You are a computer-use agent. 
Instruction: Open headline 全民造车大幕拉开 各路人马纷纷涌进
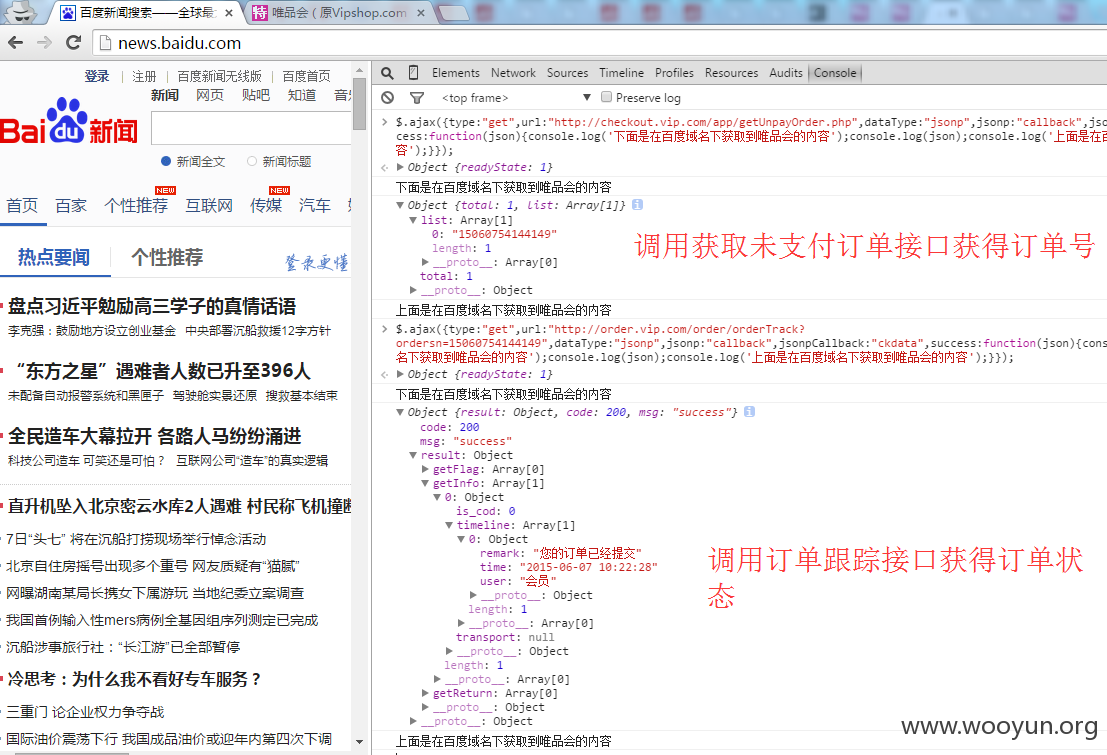(x=155, y=436)
